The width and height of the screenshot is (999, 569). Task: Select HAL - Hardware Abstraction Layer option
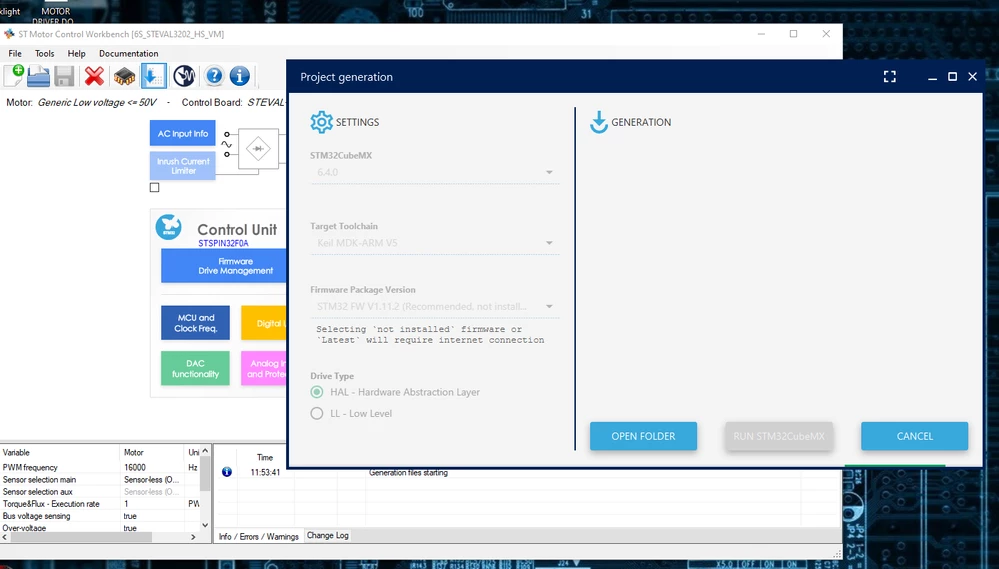pyautogui.click(x=317, y=392)
